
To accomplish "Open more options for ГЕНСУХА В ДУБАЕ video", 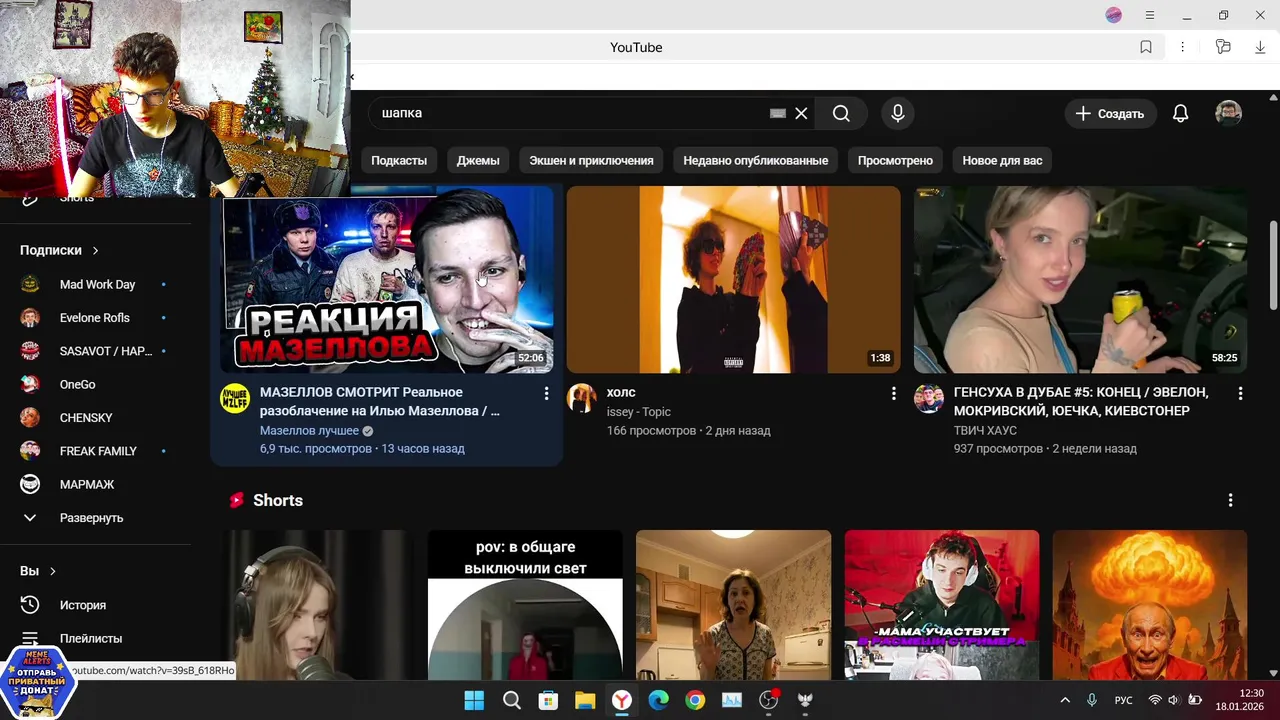I will [1240, 394].
